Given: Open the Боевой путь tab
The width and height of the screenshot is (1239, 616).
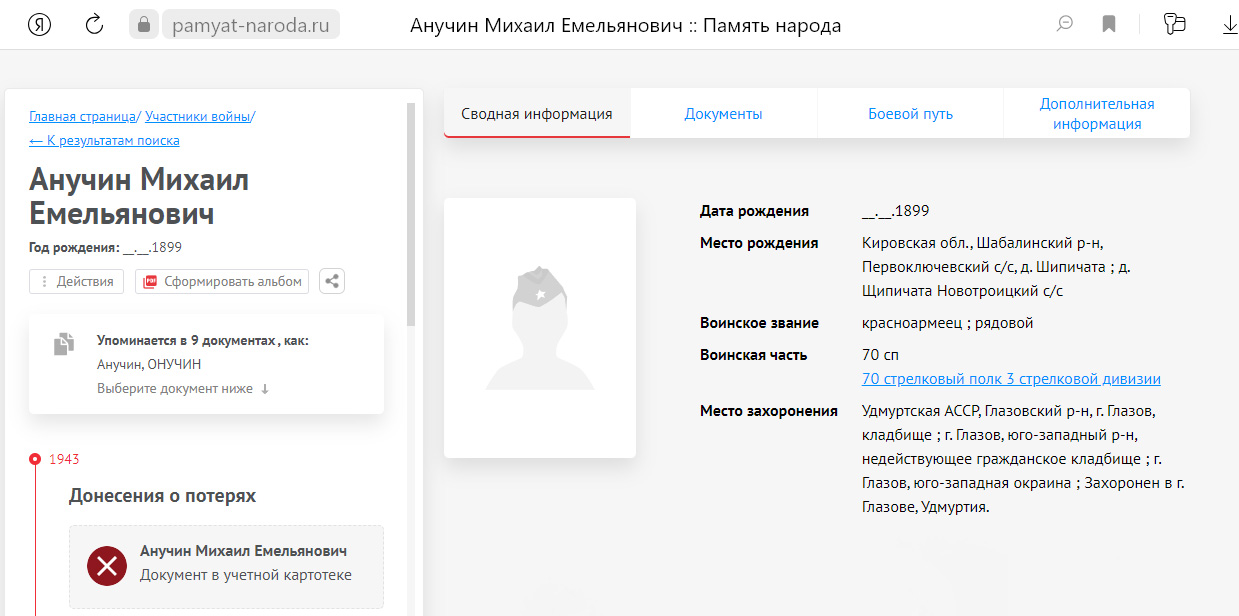Looking at the screenshot, I should 910,113.
